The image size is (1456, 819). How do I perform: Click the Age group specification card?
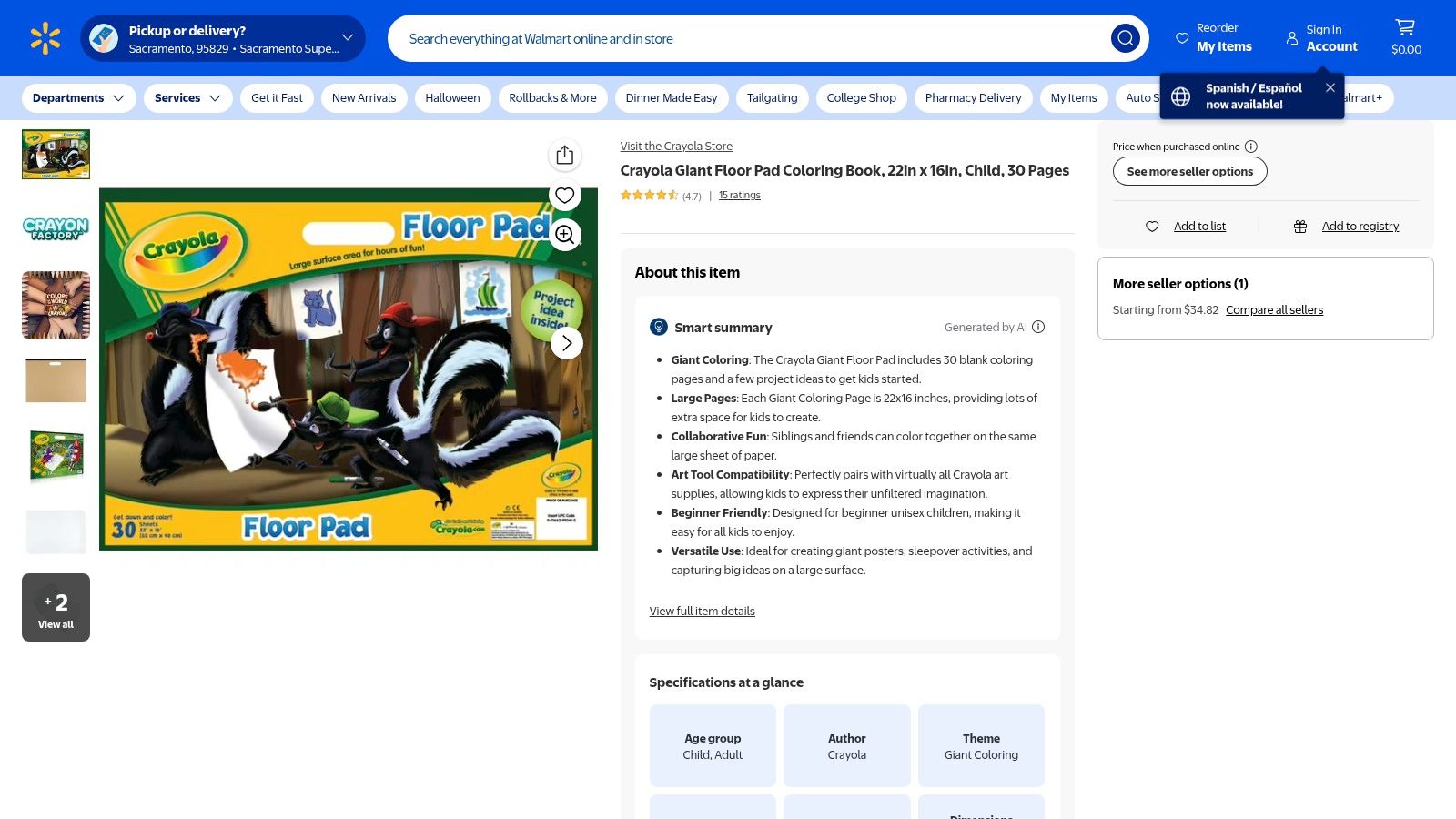click(x=713, y=745)
